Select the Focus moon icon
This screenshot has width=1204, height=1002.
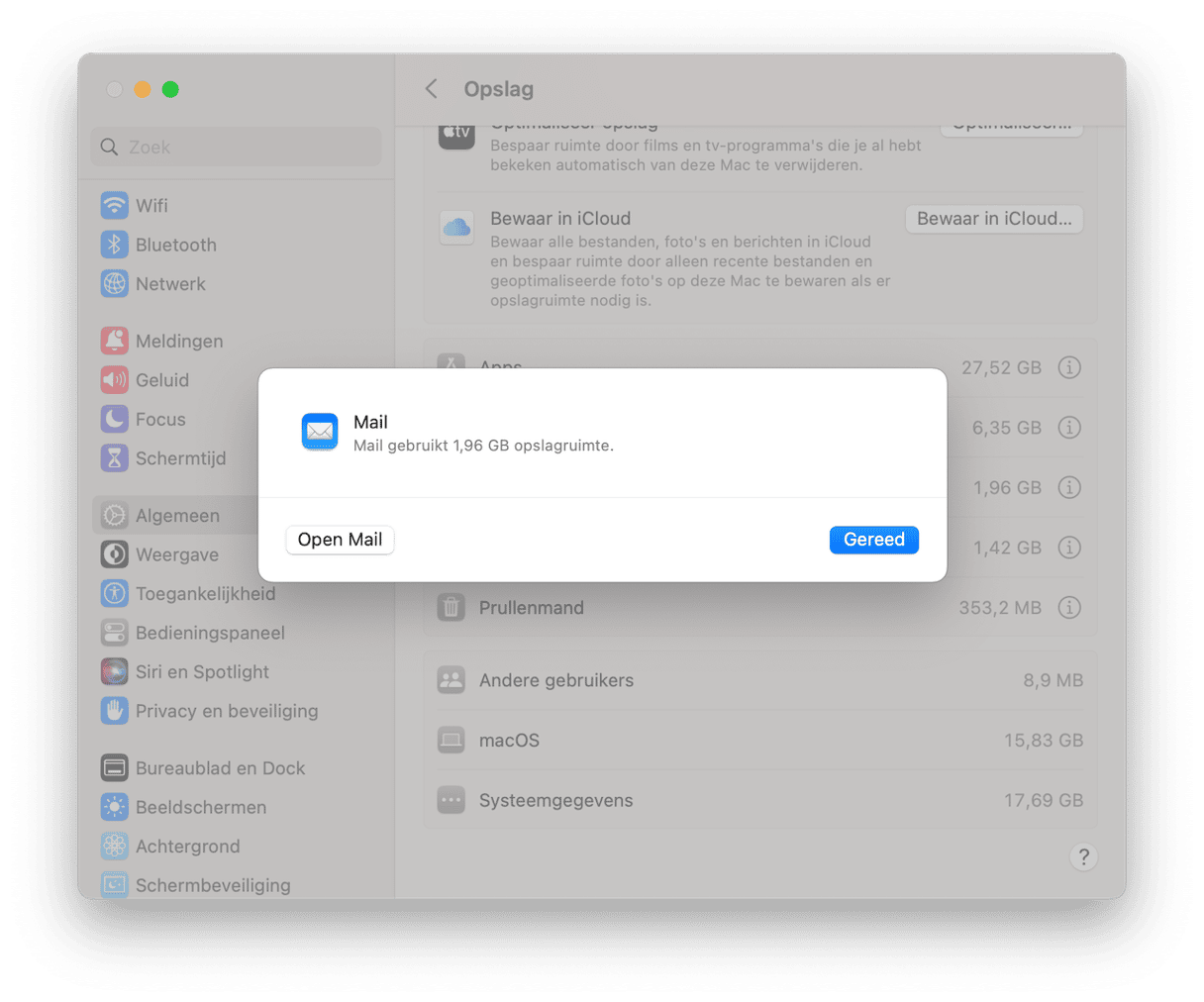click(115, 419)
